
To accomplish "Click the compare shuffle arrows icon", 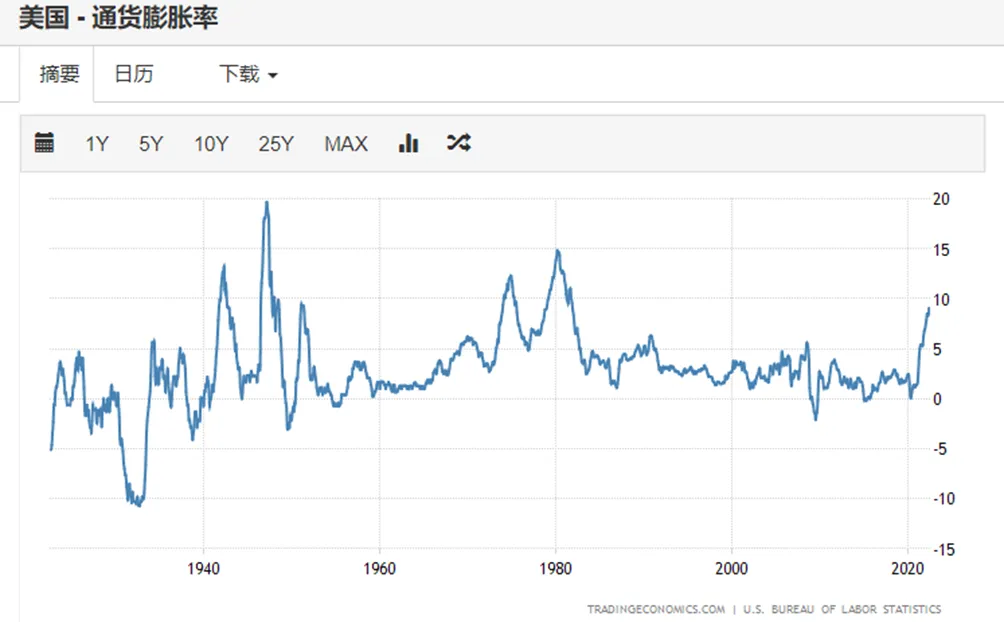I will [x=458, y=142].
